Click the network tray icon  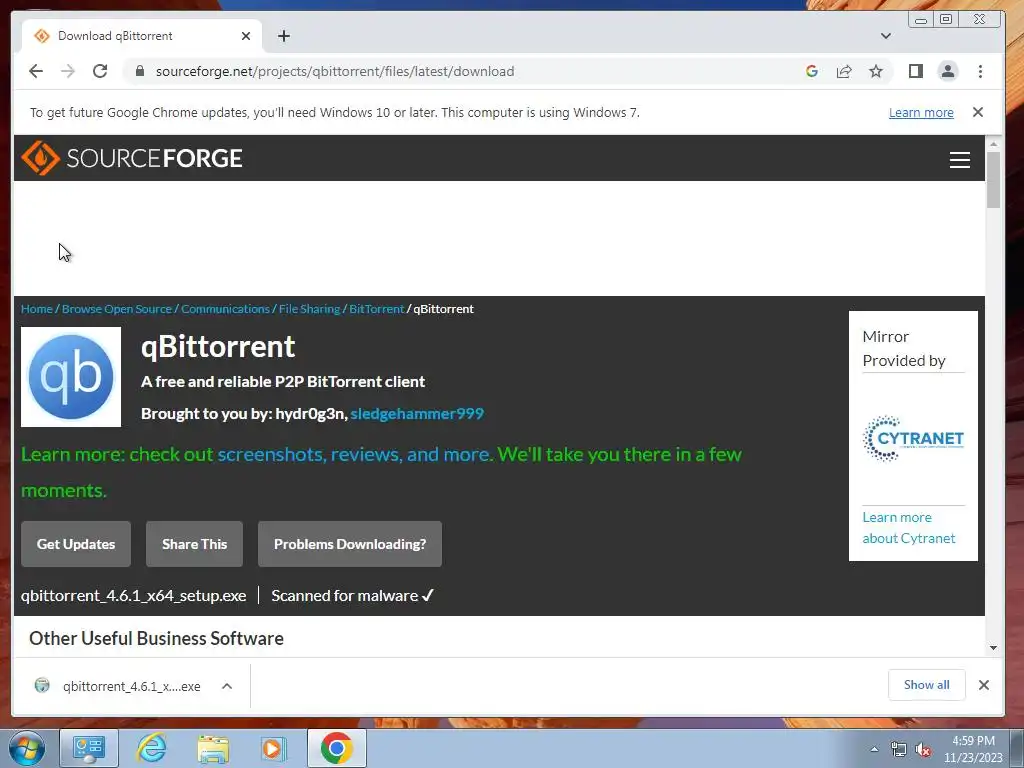click(899, 750)
